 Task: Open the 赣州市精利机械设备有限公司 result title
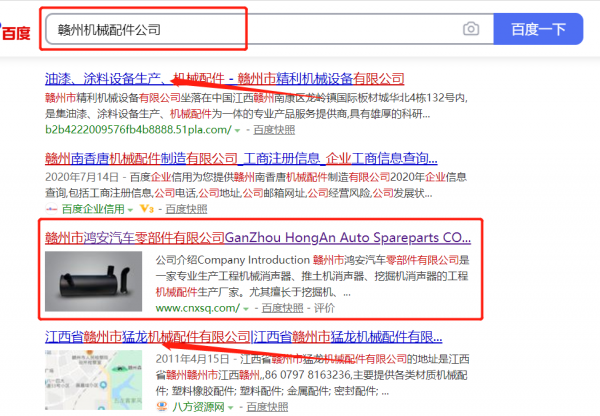coord(225,78)
